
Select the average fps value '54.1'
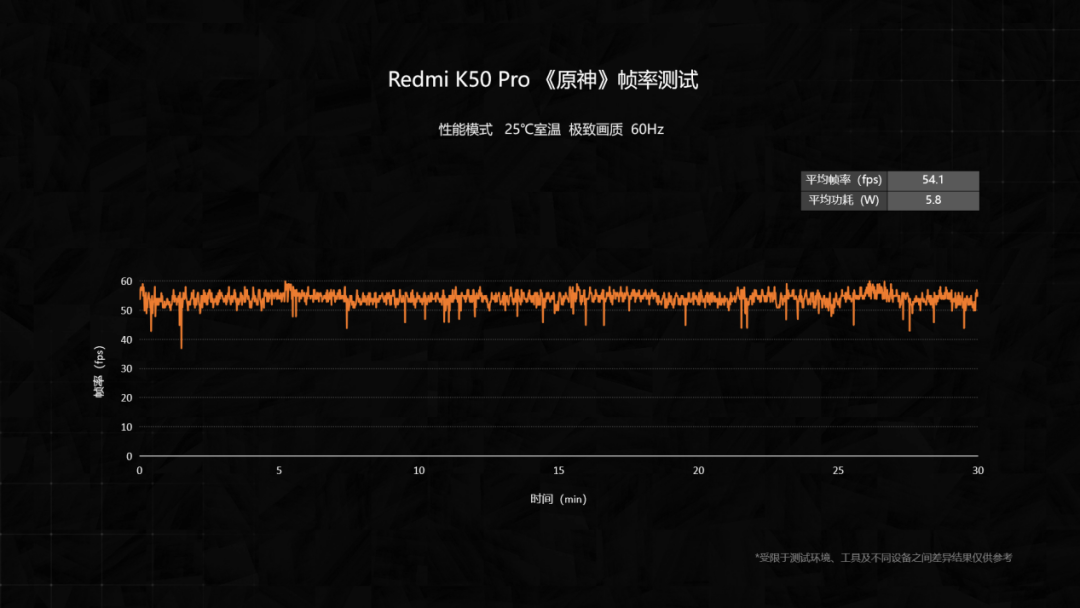[x=933, y=180]
